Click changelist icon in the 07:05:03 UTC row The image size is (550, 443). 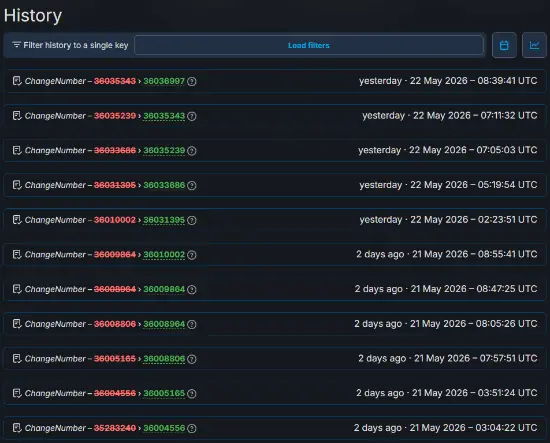click(x=17, y=150)
